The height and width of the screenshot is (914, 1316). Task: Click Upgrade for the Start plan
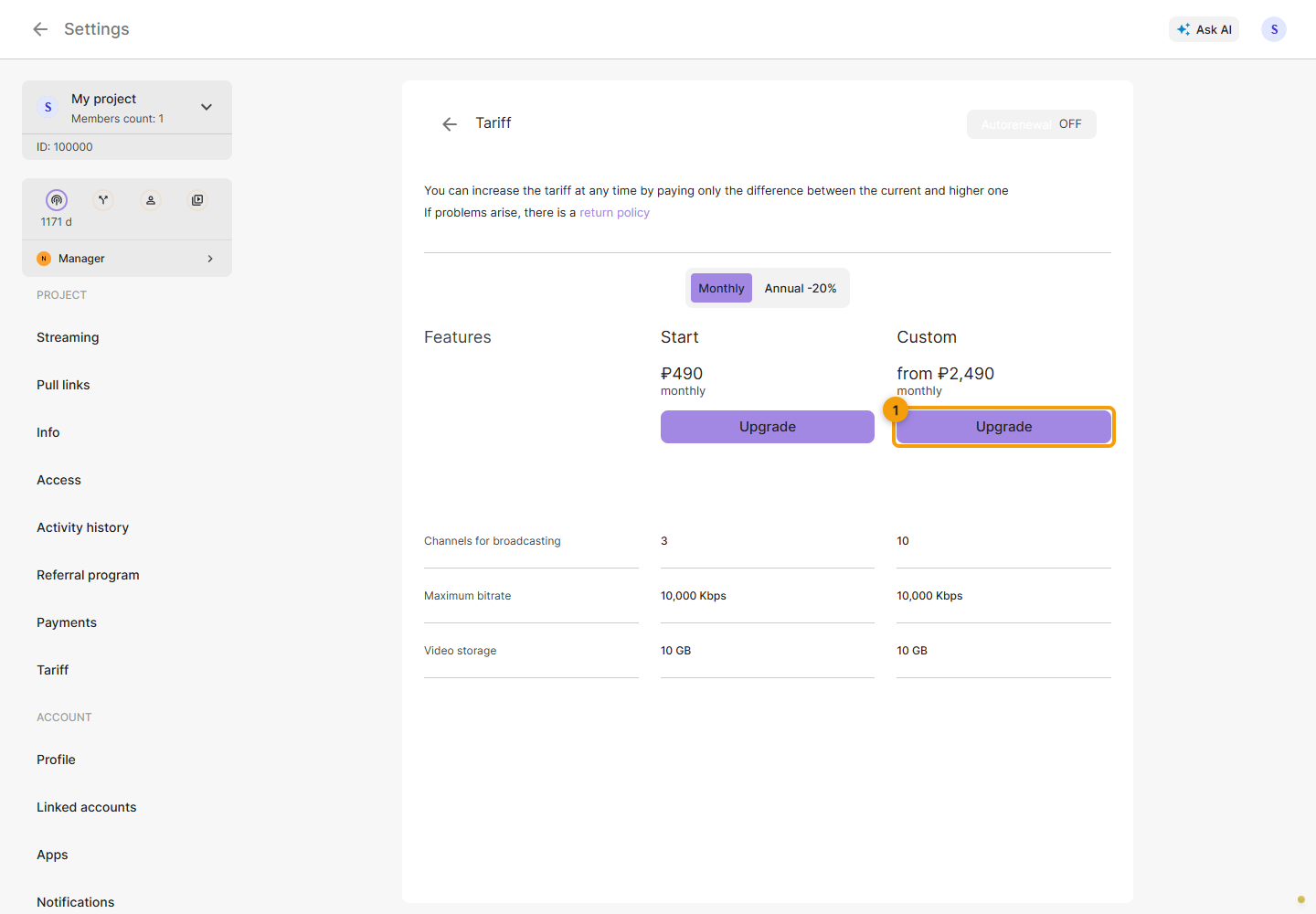[768, 427]
